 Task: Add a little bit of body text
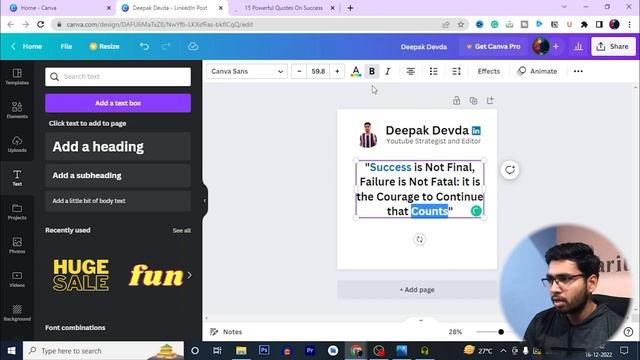coord(118,201)
